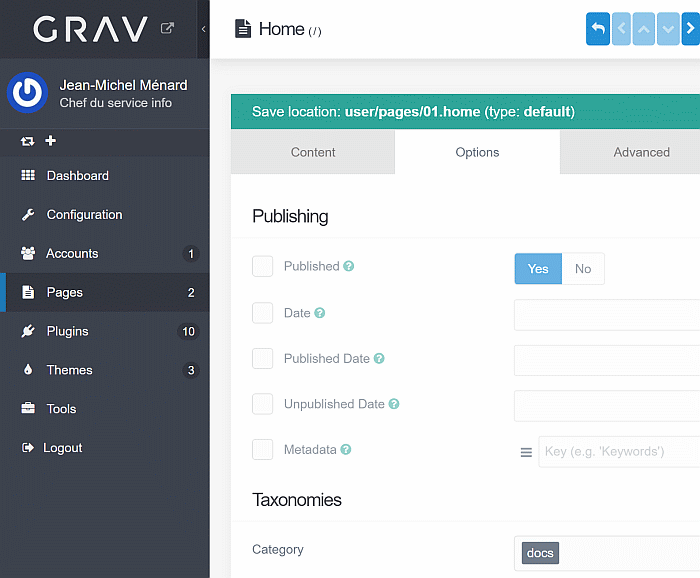The image size is (700, 578).
Task: Open the site via external link icon
Action: tap(168, 28)
